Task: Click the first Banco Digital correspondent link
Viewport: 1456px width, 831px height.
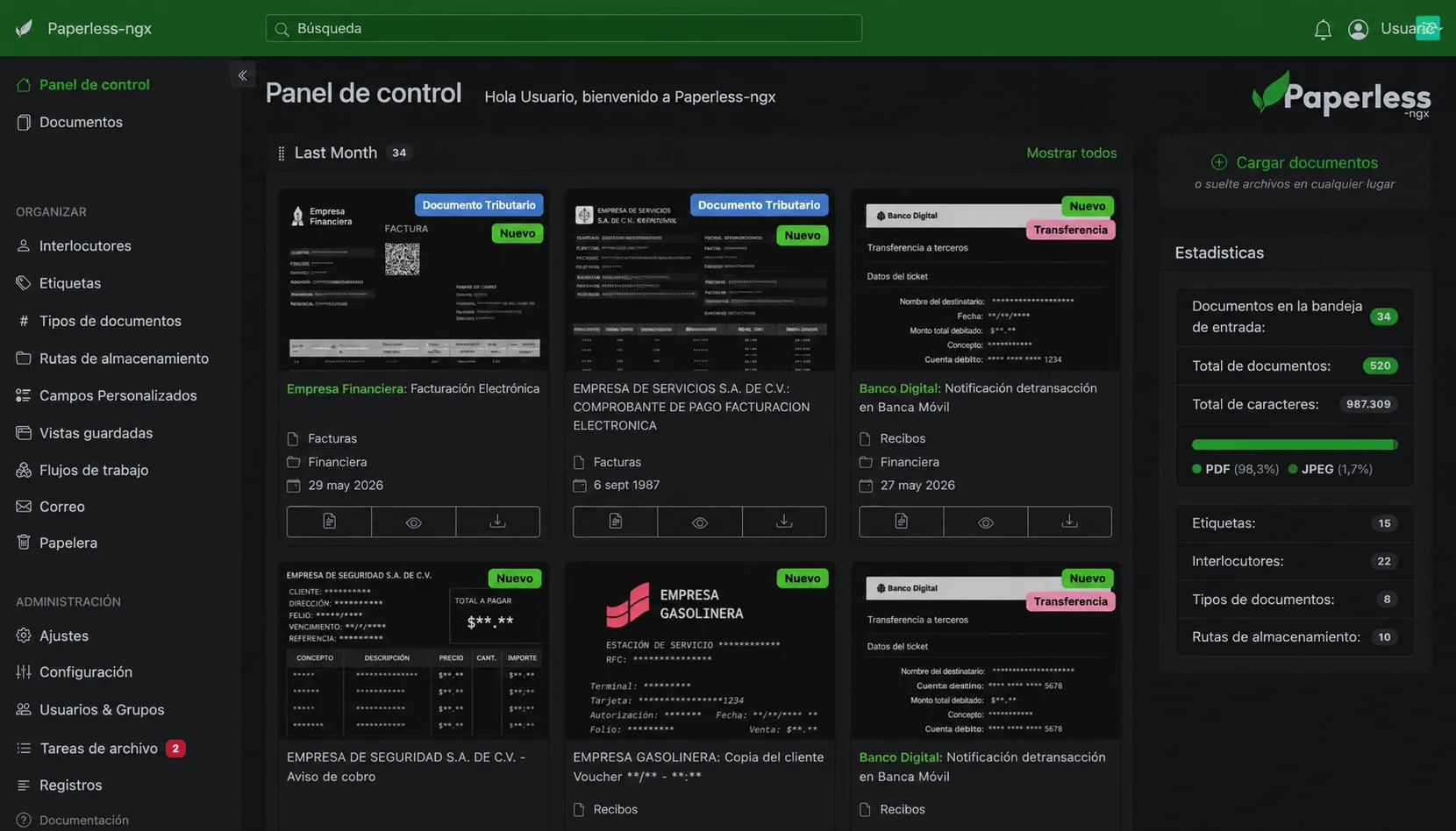Action: (x=900, y=388)
